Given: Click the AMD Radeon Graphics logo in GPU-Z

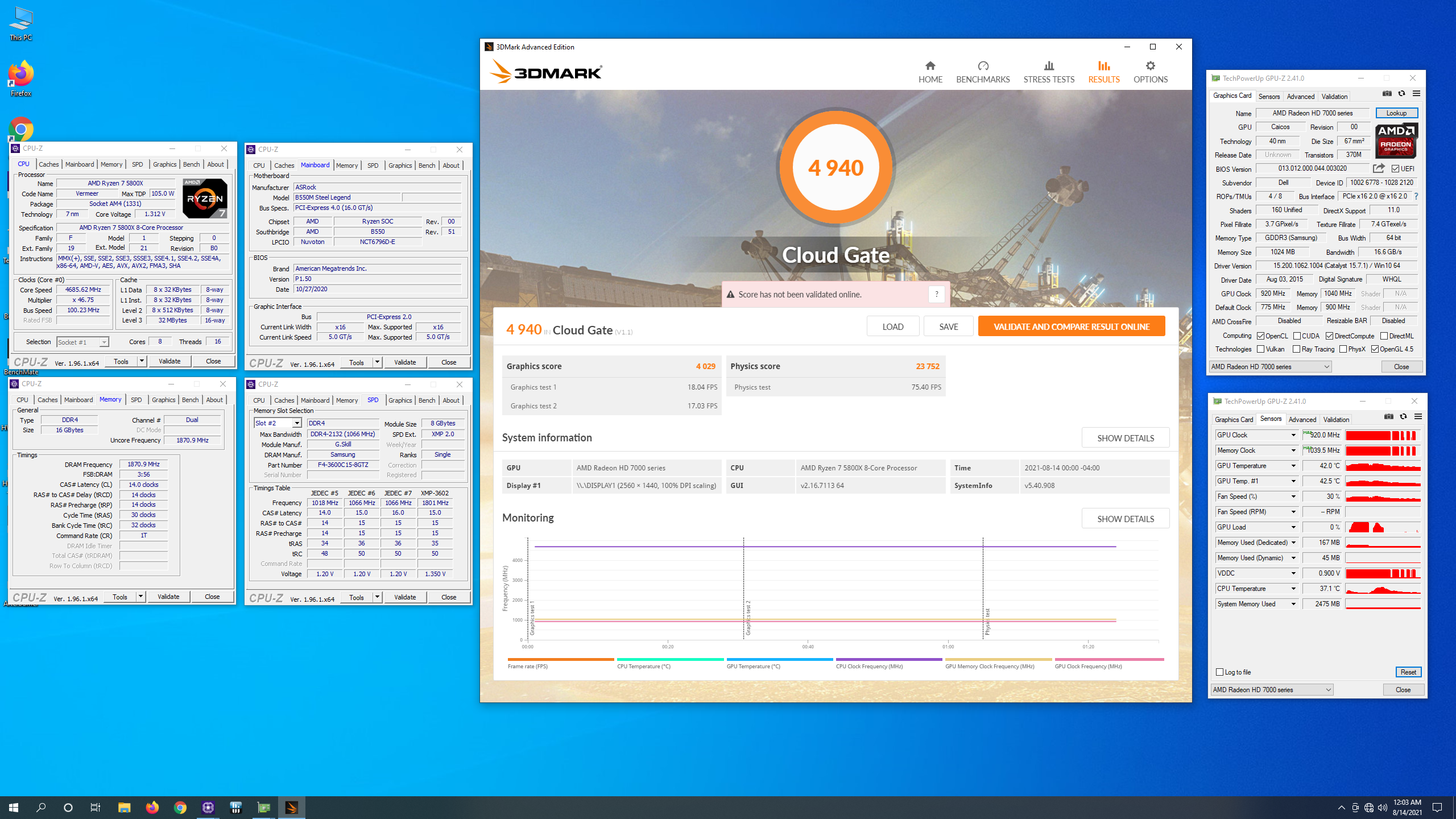Looking at the screenshot, I should point(1396,140).
